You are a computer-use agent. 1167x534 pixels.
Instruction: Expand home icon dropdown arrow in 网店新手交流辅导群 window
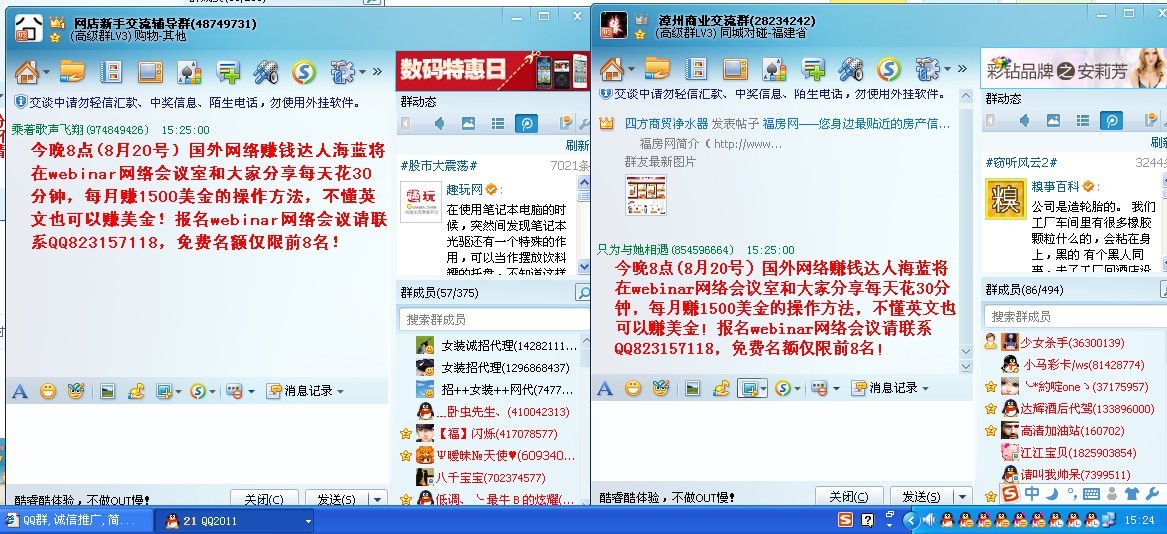pyautogui.click(x=46, y=72)
